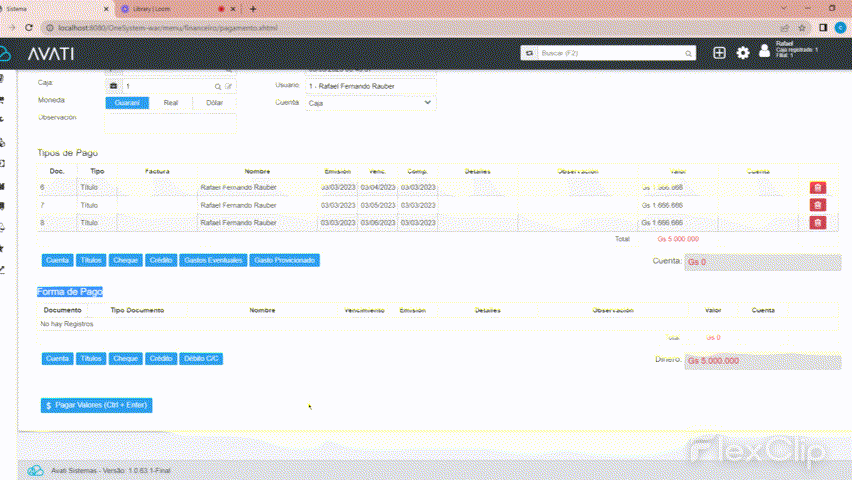View site info in the address bar
The image size is (852, 480).
coord(49,28)
